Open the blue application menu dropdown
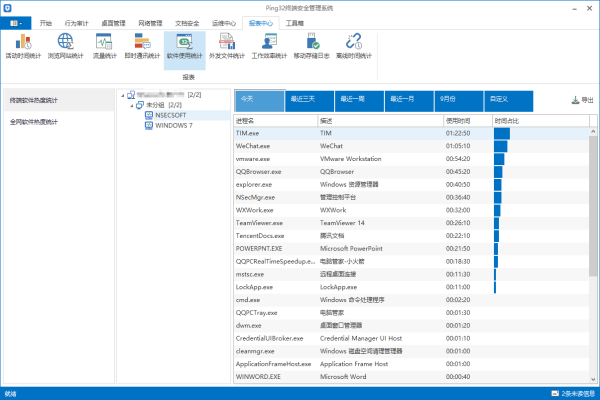 16,23
